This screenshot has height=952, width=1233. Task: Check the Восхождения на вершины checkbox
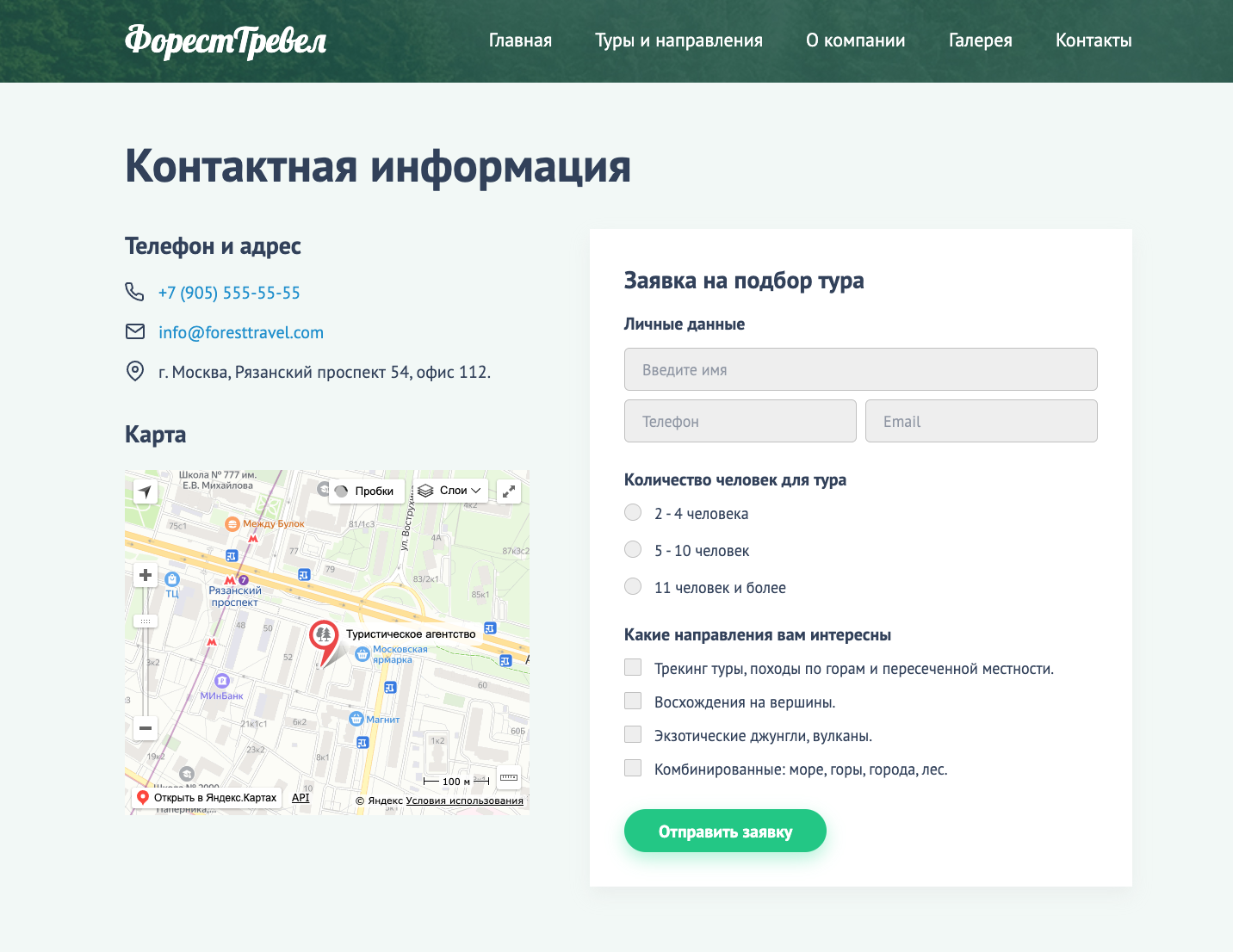[633, 701]
